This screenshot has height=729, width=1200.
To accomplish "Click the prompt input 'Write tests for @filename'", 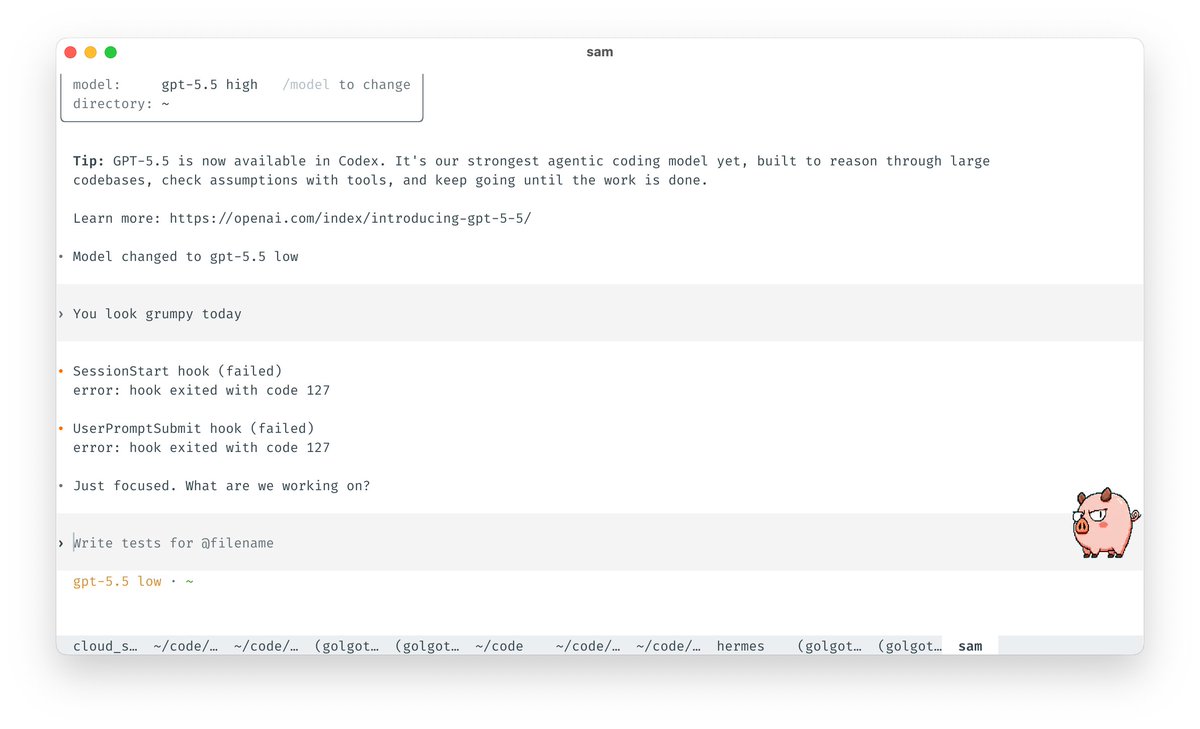I will pos(600,543).
